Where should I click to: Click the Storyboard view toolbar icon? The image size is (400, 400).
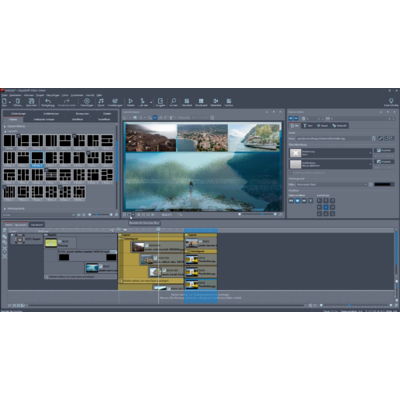point(201,102)
